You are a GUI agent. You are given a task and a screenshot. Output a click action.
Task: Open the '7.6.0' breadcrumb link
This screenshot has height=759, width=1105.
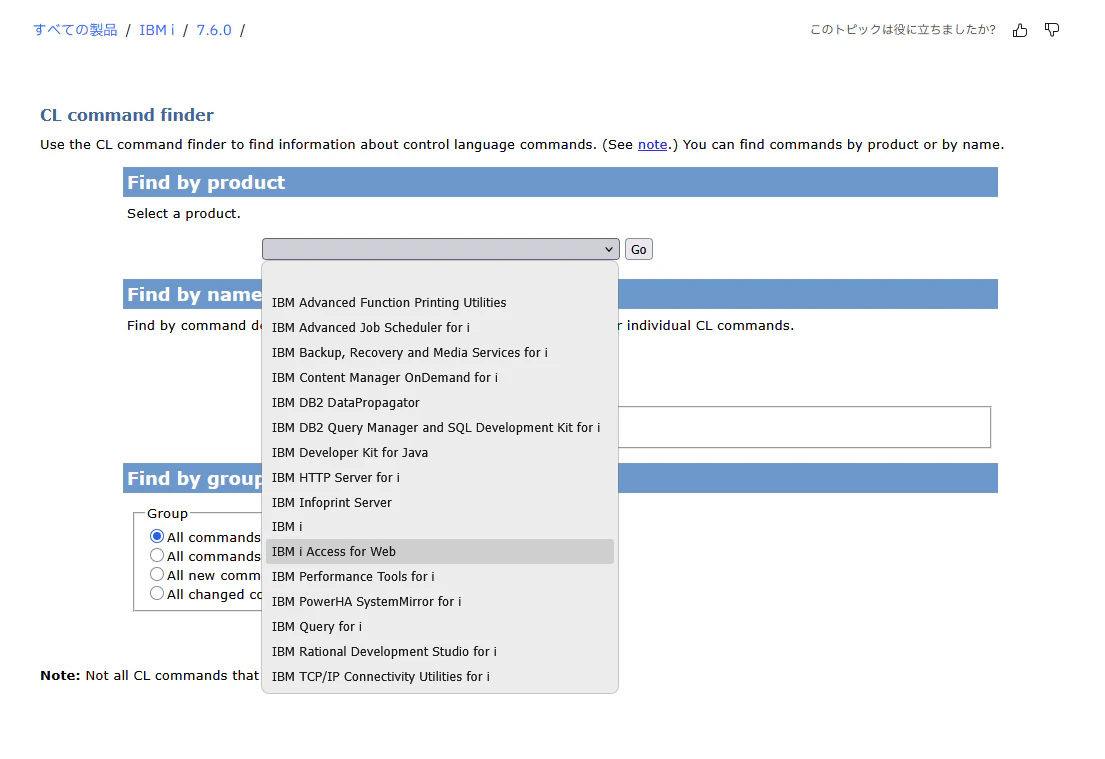214,30
